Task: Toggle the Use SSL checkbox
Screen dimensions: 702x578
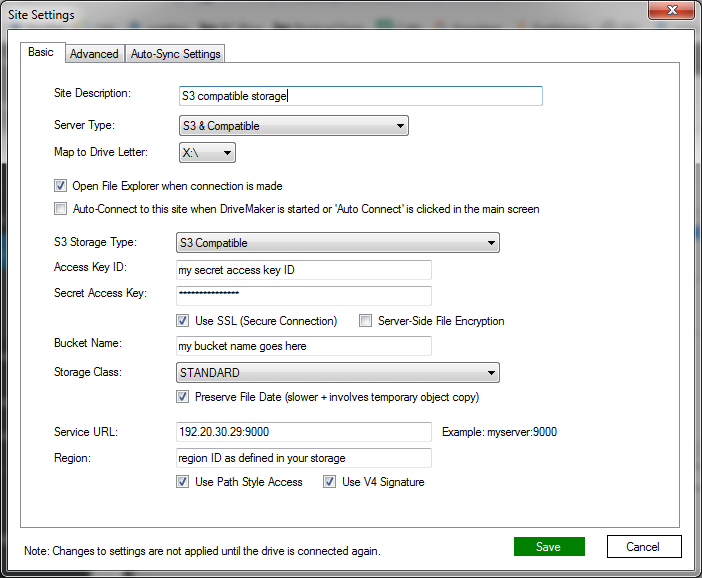Action: (x=182, y=321)
